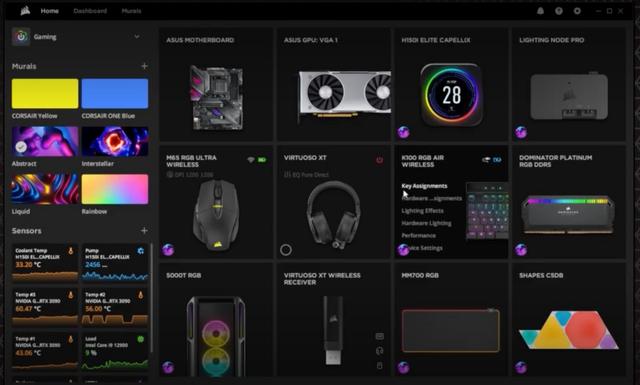Image resolution: width=640 pixels, height=385 pixels.
Task: Click mural sphere icon on Dominator Platinum card
Action: [521, 249]
